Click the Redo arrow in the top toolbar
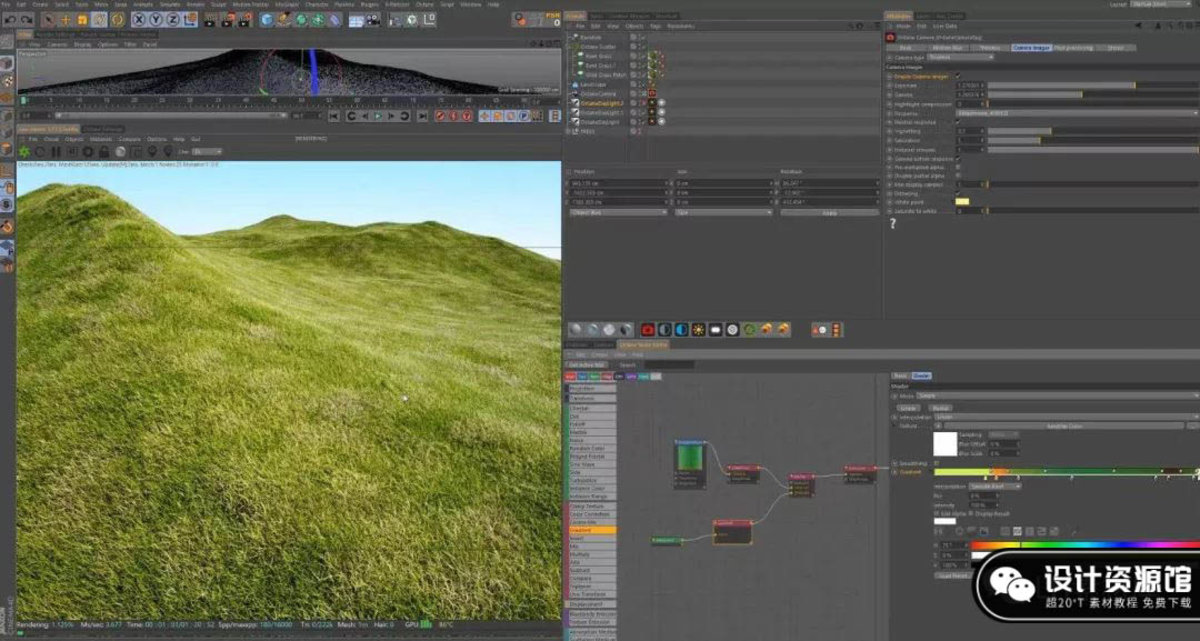The image size is (1200, 641). [25, 19]
